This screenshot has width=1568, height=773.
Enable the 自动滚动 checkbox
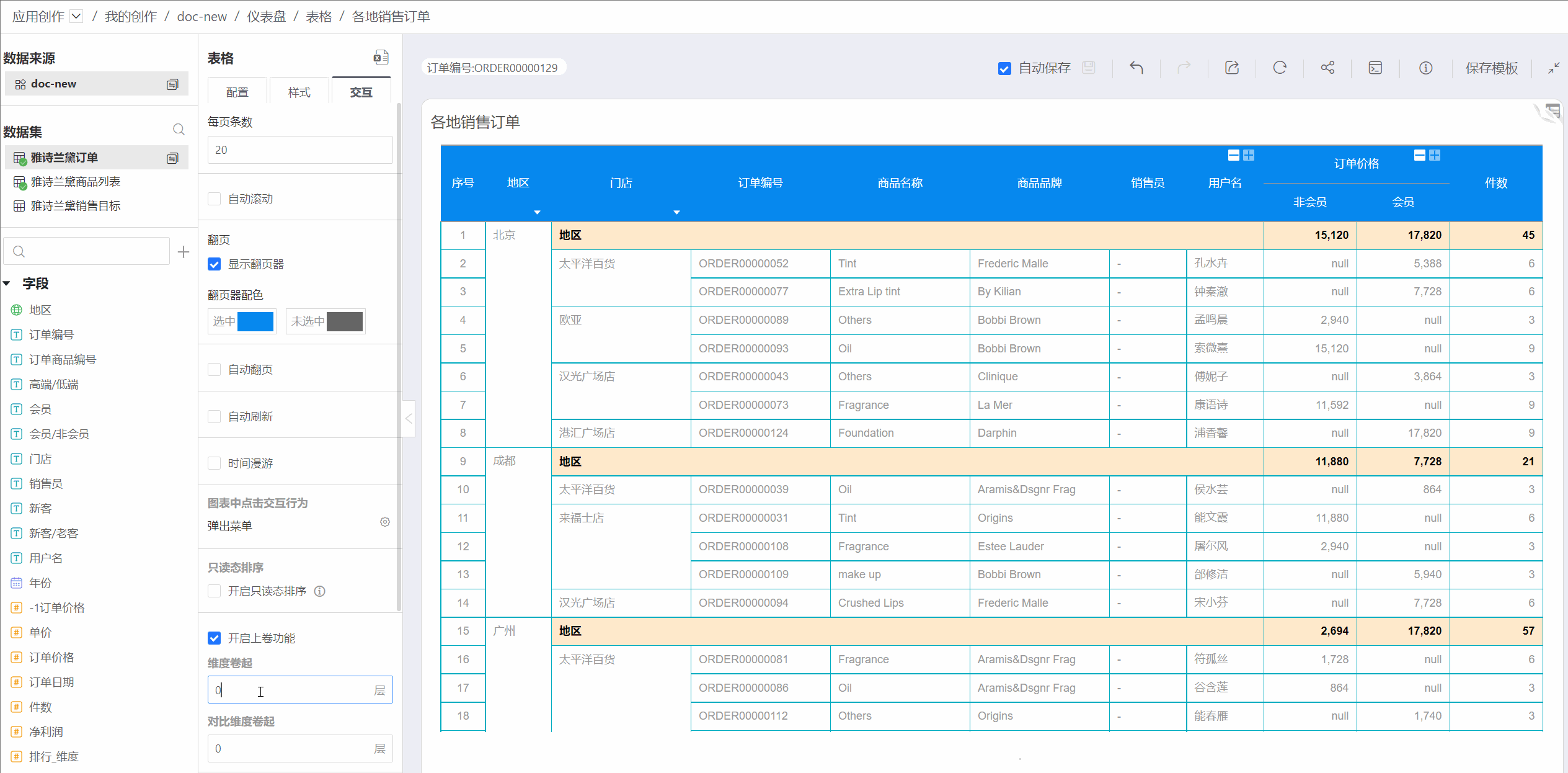click(215, 199)
